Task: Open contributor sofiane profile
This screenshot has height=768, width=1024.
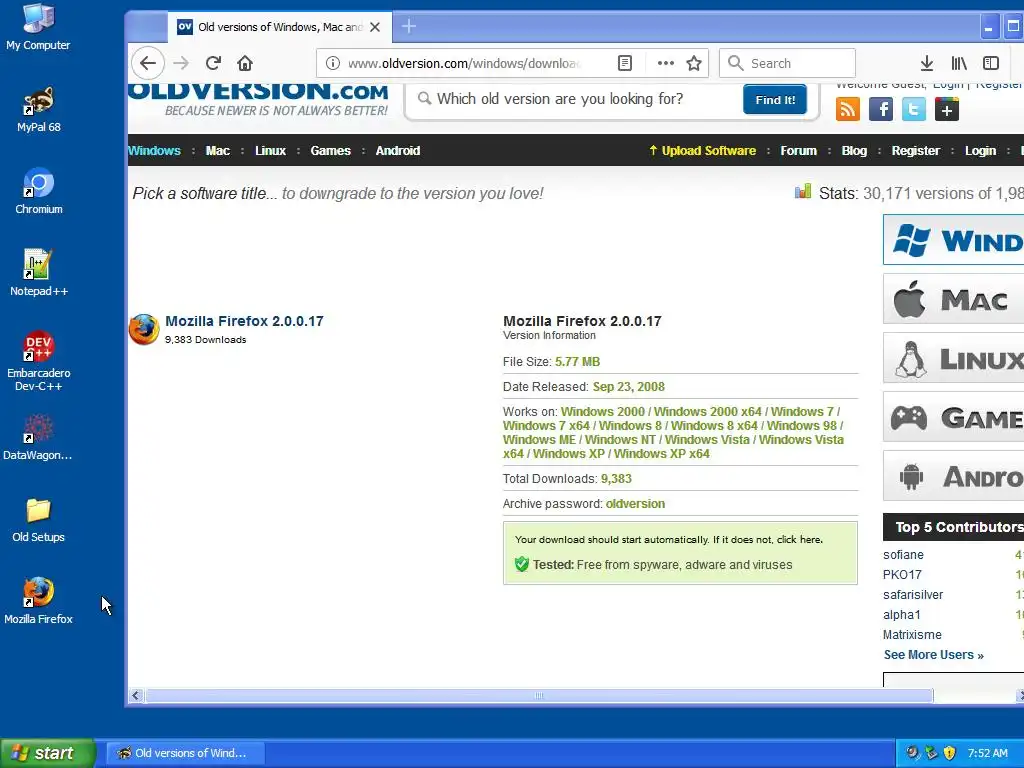Action: coord(903,555)
